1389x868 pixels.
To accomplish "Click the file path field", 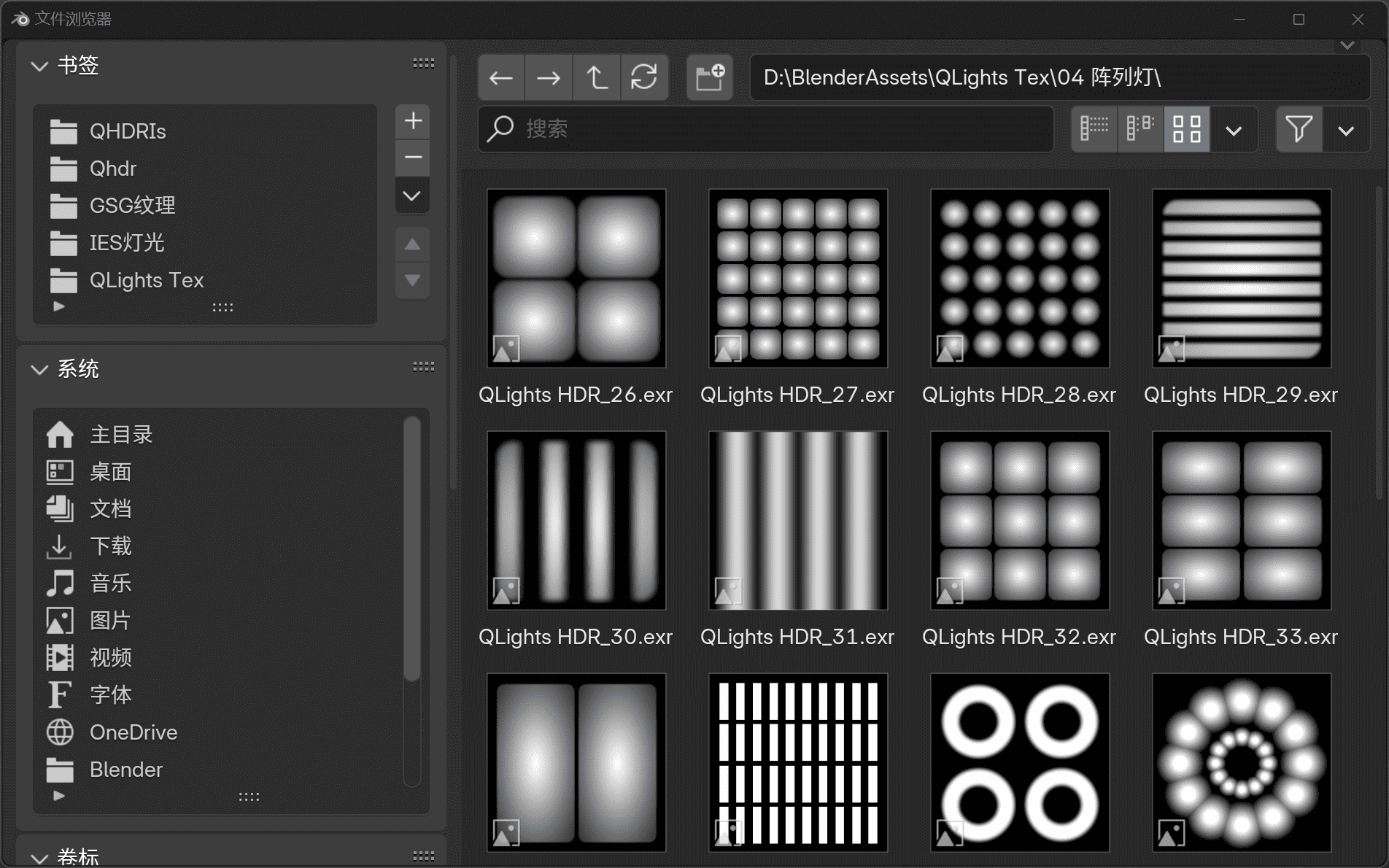I will click(x=1059, y=77).
